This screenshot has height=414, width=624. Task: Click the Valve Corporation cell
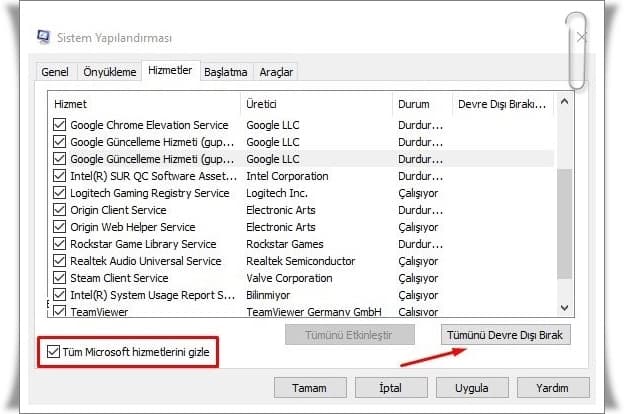click(289, 278)
